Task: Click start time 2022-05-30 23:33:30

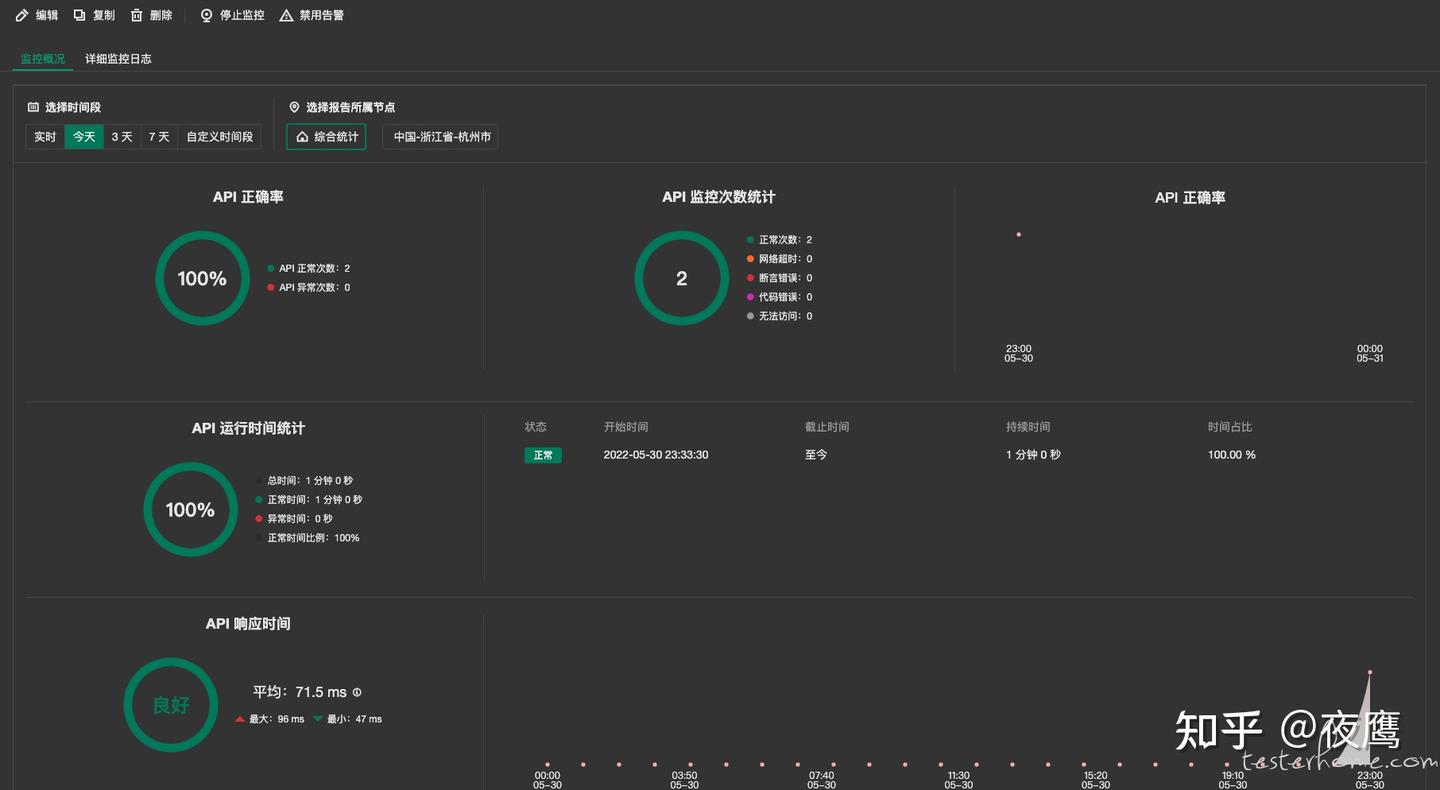Action: click(656, 455)
